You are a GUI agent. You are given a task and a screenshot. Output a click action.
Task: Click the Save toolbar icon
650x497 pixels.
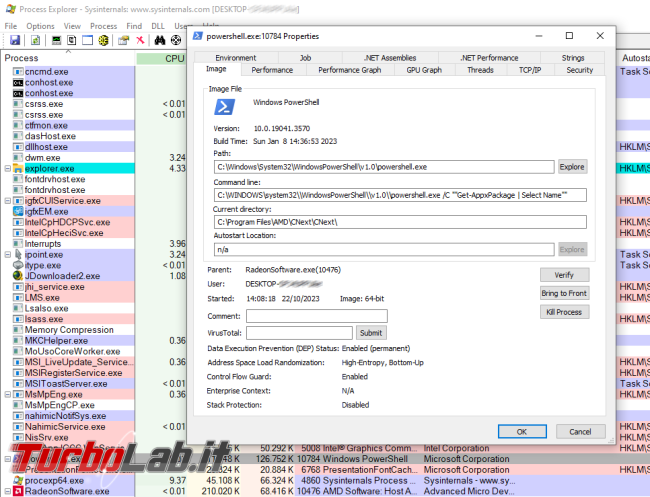pos(15,40)
